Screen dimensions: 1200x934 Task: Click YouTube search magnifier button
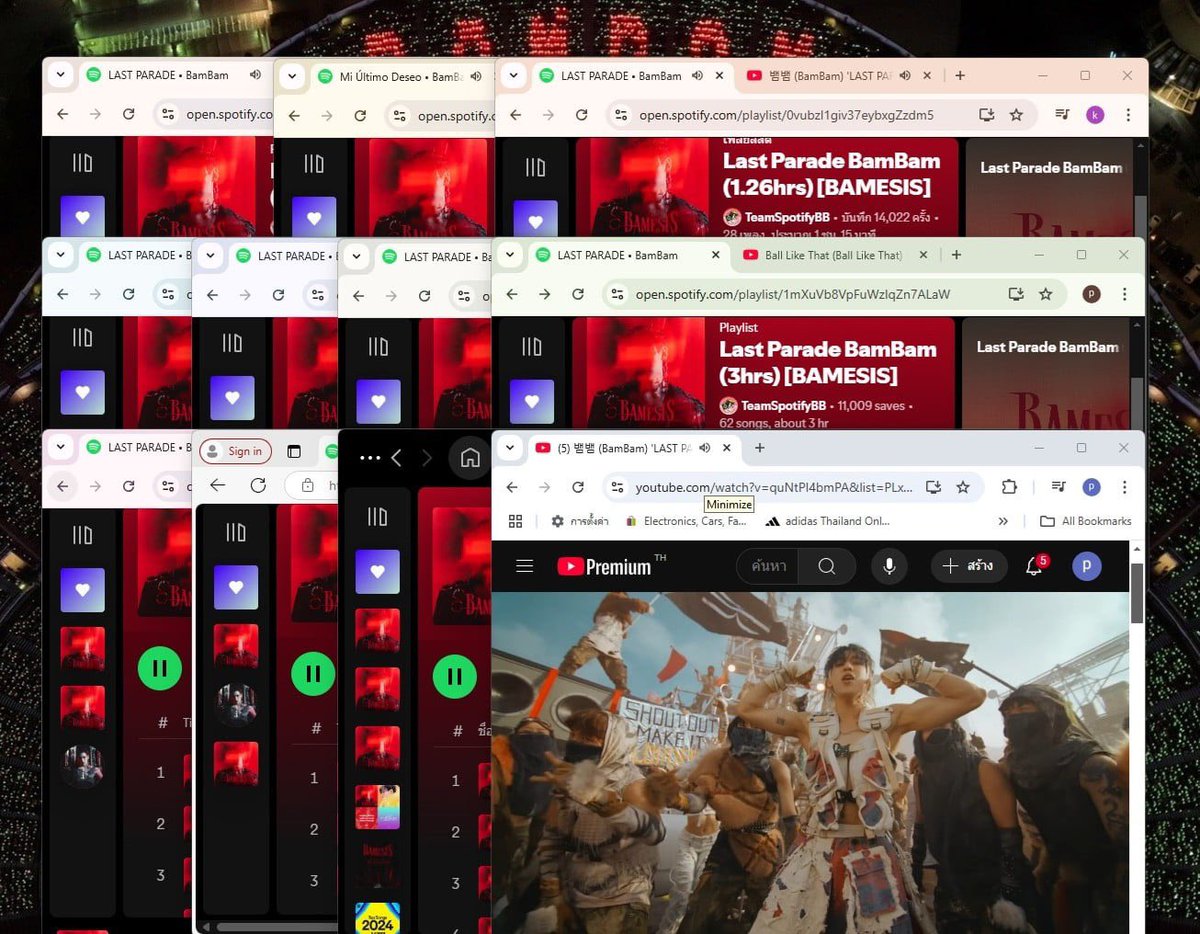tap(826, 566)
